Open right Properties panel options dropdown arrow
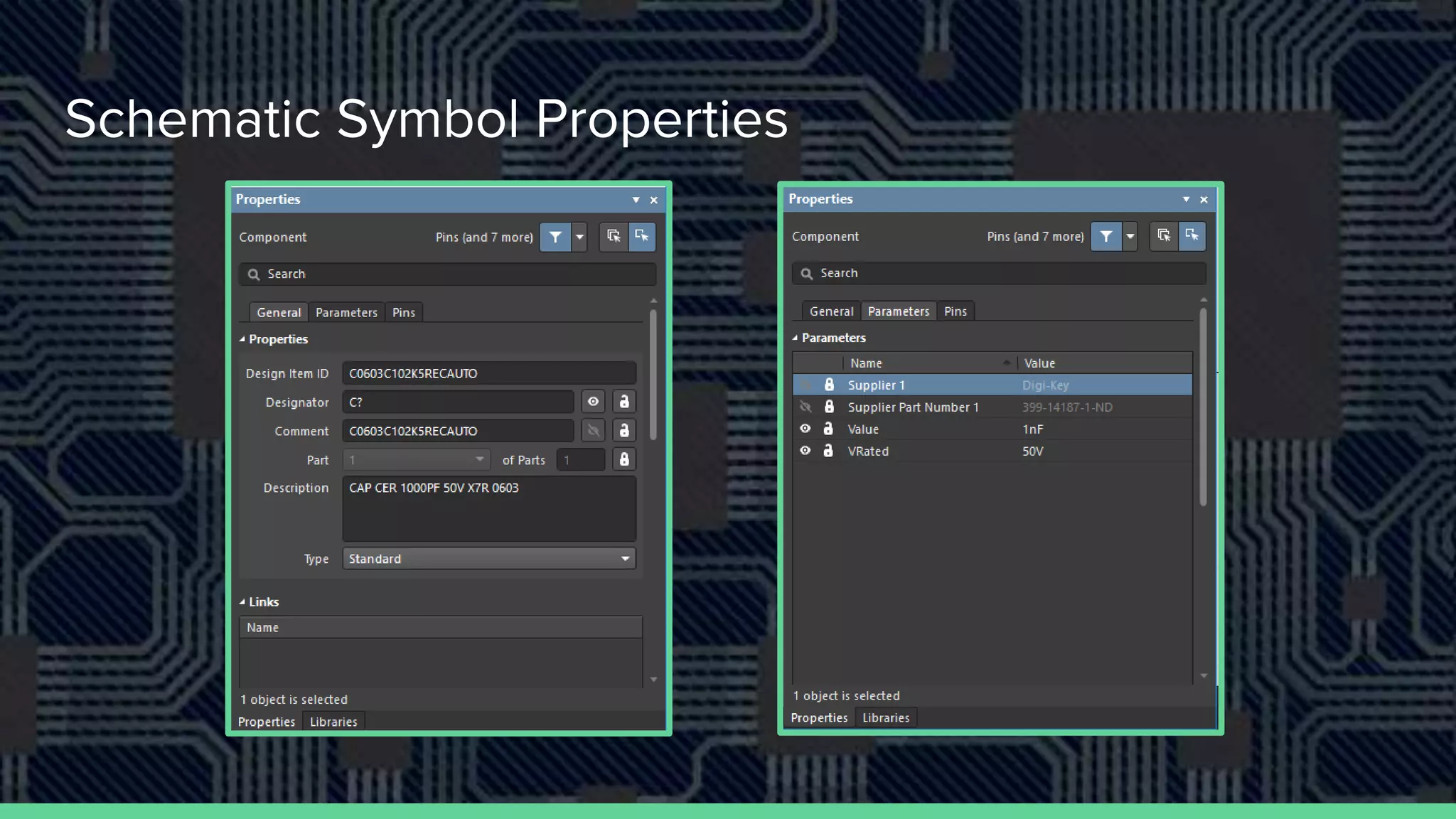The height and width of the screenshot is (819, 1456). point(1186,200)
